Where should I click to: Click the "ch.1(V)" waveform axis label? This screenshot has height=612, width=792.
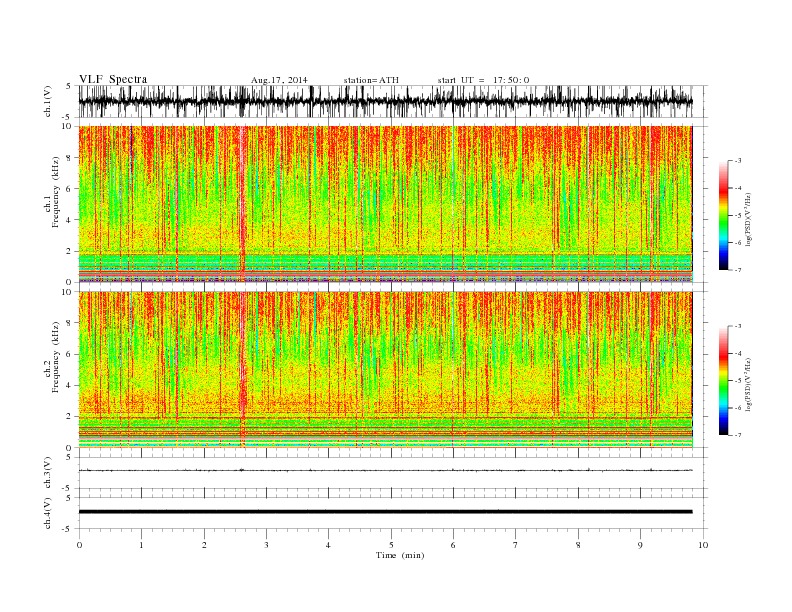pos(48,101)
